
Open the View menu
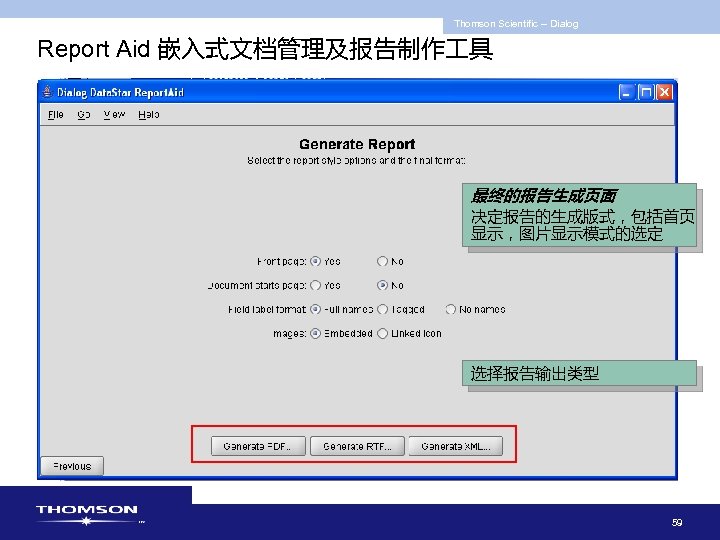coord(114,114)
